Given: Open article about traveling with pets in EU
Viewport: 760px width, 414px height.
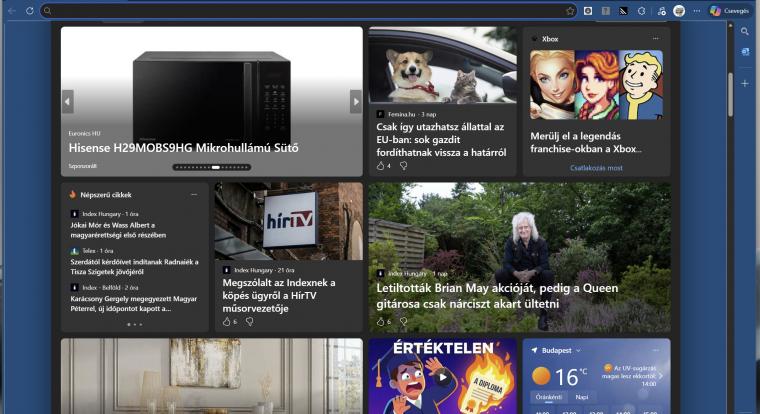Looking at the screenshot, I should tap(441, 140).
